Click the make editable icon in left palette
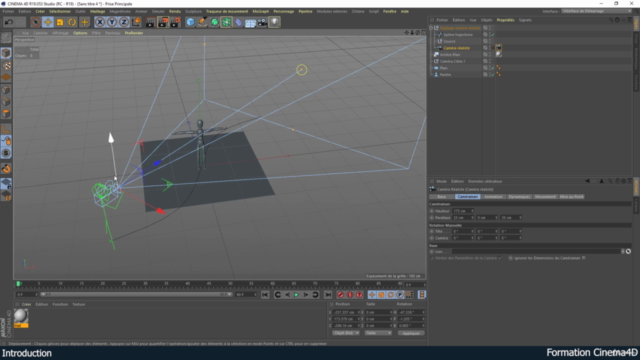The height and width of the screenshot is (360, 640). click(6, 38)
